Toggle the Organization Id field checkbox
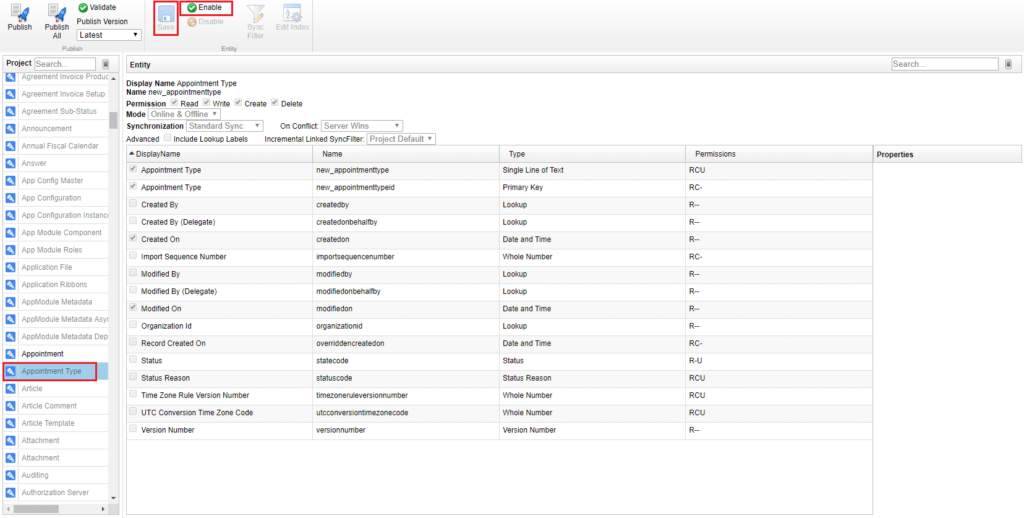The height and width of the screenshot is (518, 1024). pyautogui.click(x=133, y=325)
